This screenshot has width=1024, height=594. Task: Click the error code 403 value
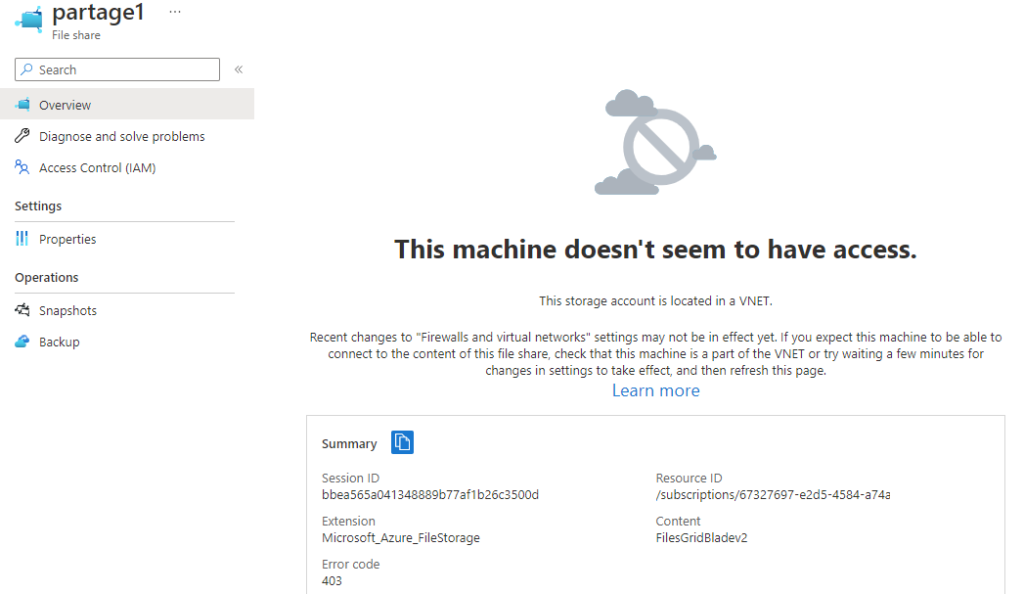click(332, 581)
